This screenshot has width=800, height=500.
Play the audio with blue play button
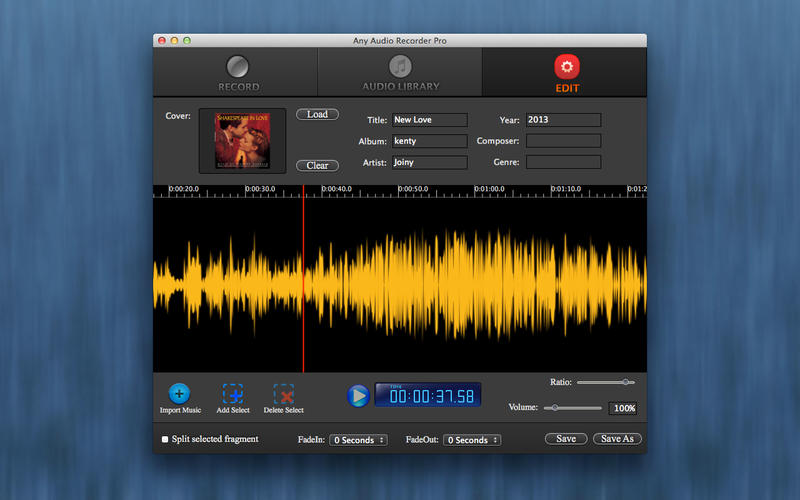[x=358, y=396]
